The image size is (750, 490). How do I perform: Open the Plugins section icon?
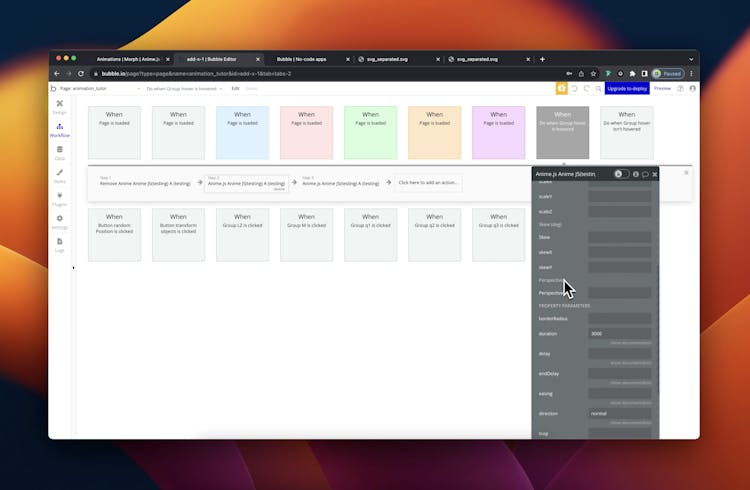(60, 198)
